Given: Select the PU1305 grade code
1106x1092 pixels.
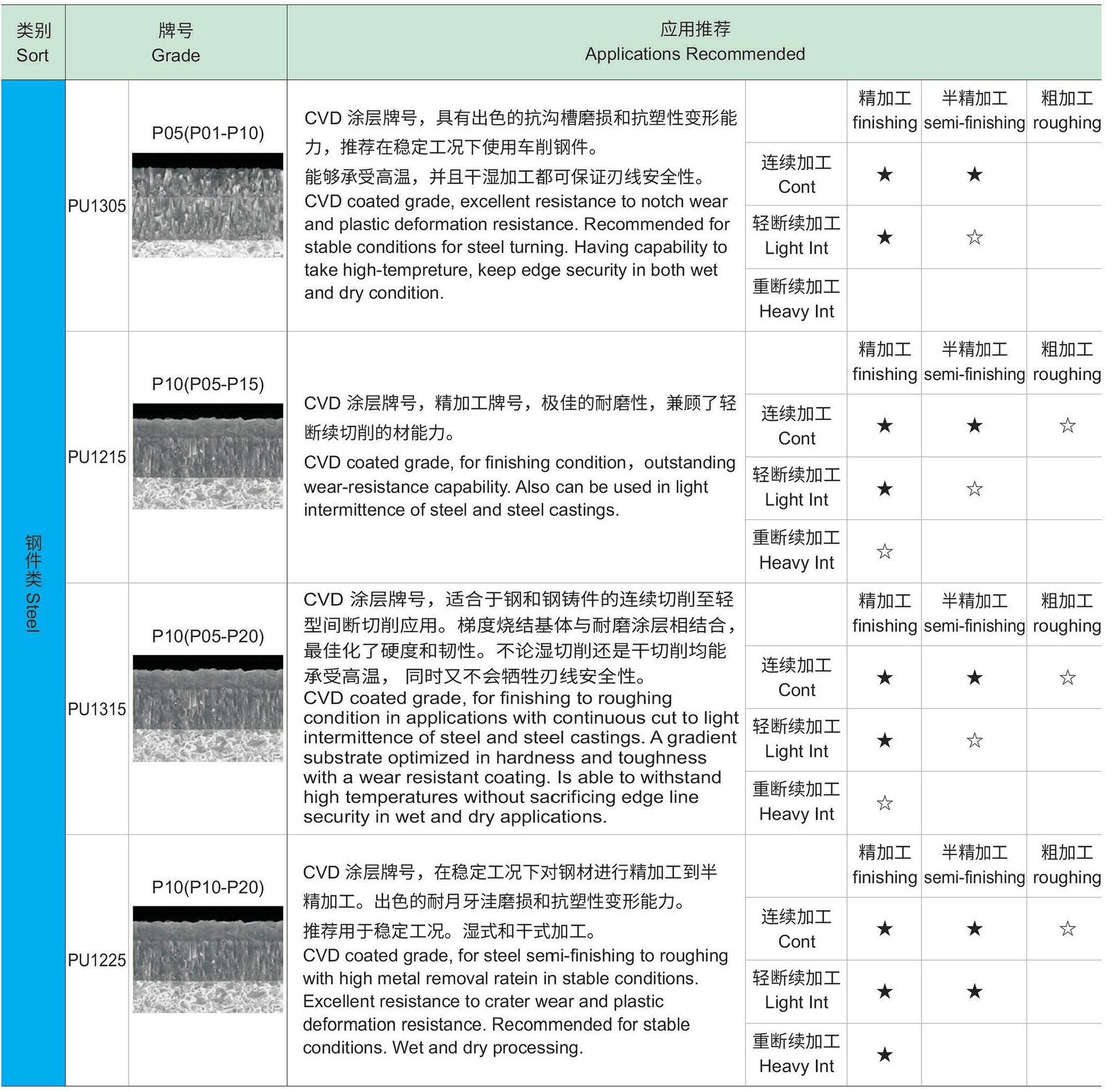Looking at the screenshot, I should point(97,206).
